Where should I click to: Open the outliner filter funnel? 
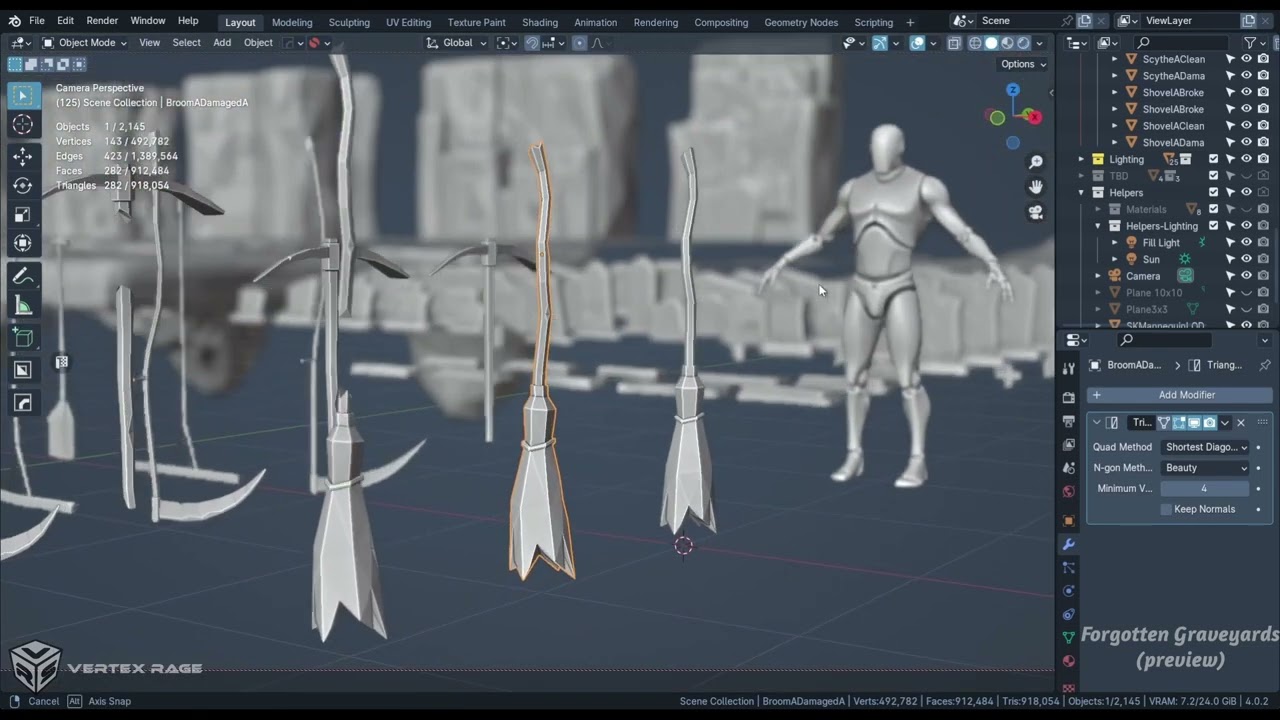[x=1250, y=42]
